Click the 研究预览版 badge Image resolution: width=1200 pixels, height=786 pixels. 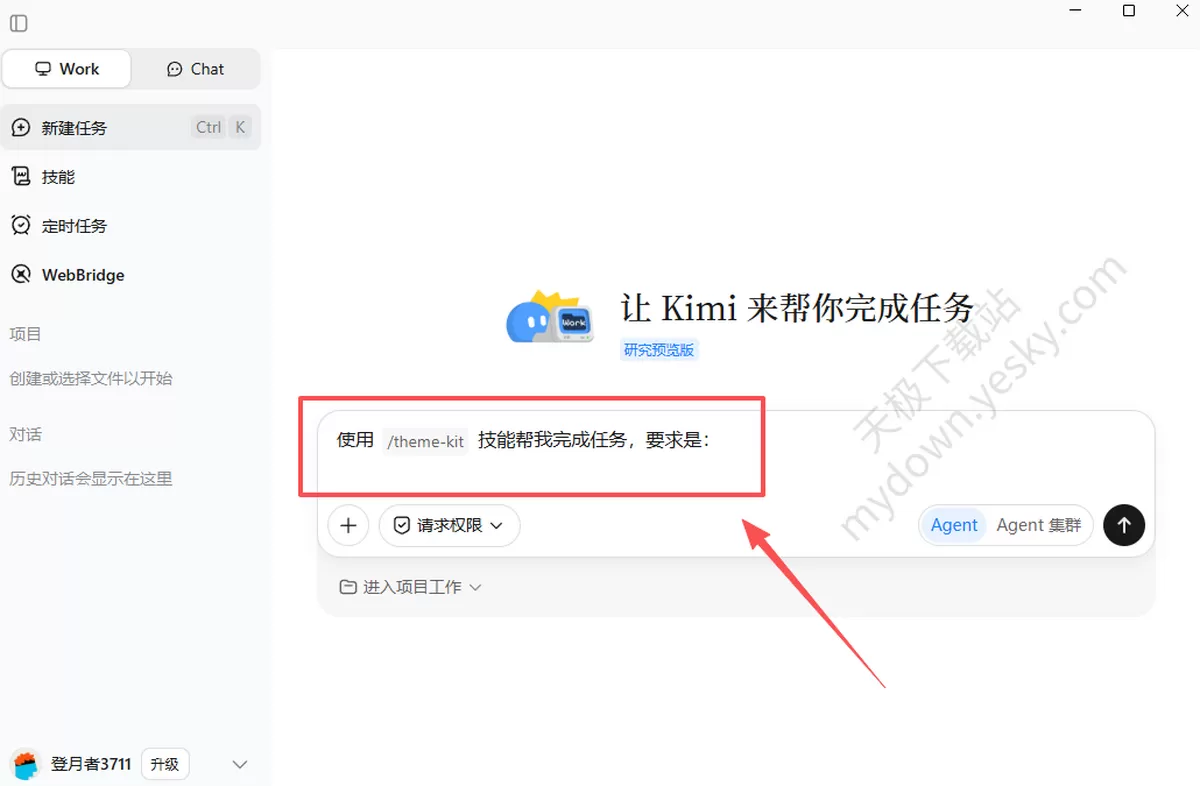pyautogui.click(x=659, y=350)
